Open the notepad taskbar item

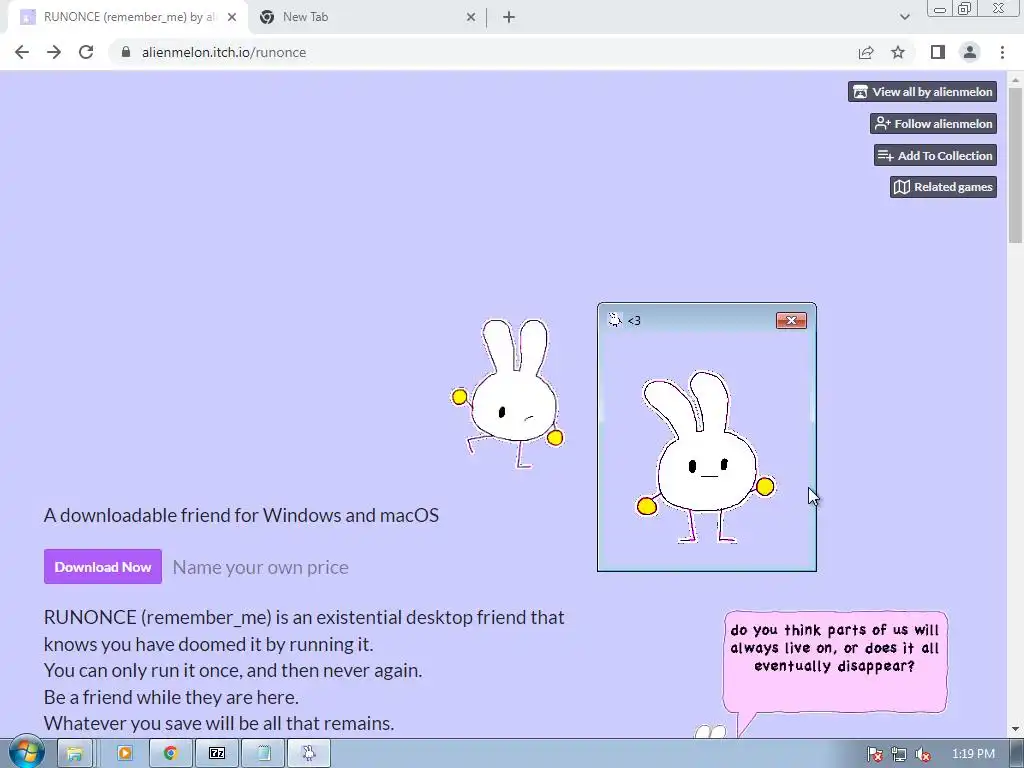(263, 754)
